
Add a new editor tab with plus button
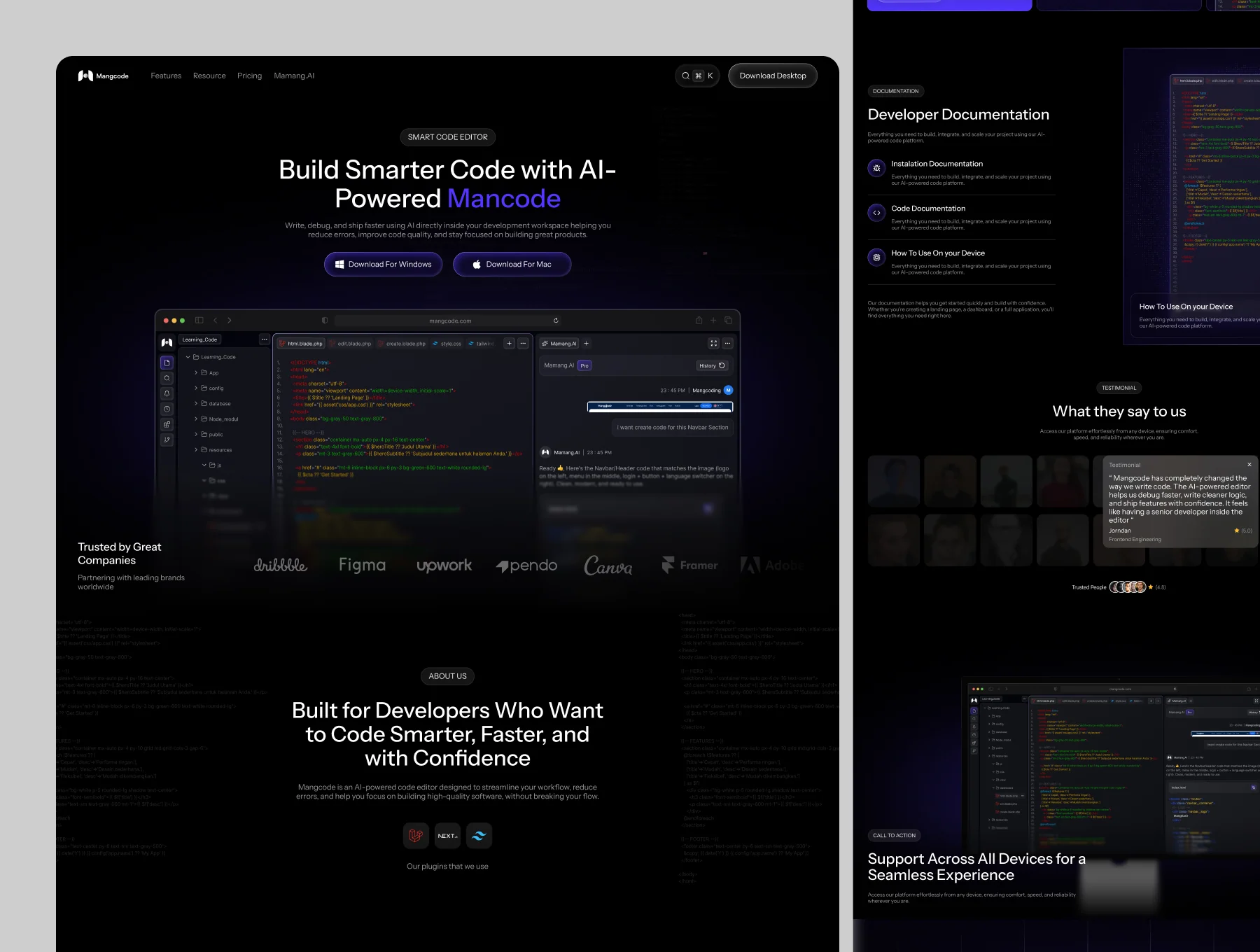pos(509,344)
